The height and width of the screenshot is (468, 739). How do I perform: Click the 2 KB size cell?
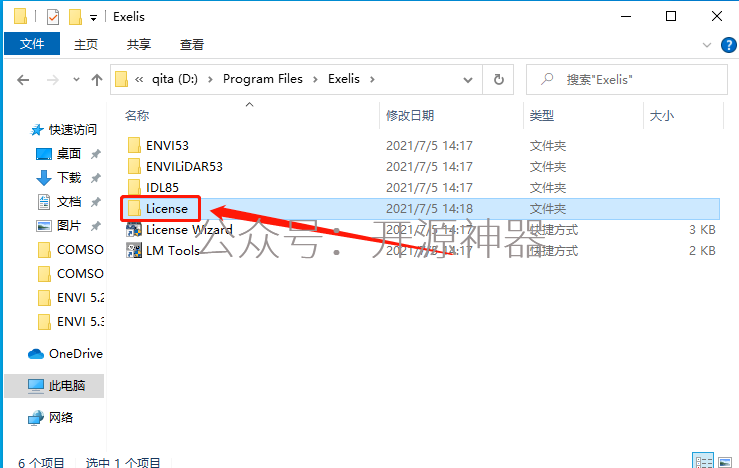[x=702, y=251]
